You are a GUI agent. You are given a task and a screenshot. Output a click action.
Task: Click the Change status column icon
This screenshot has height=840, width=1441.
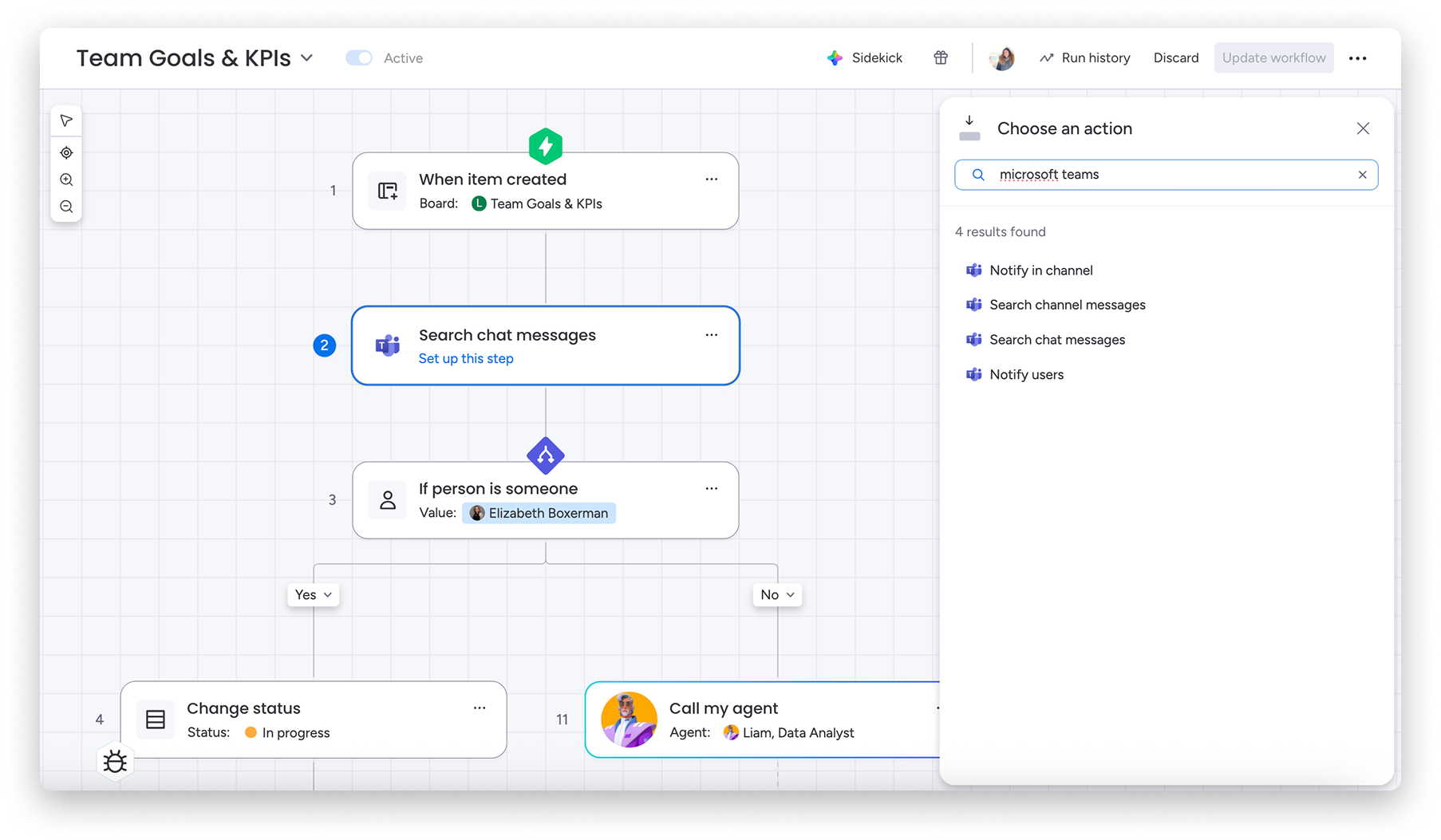[156, 720]
